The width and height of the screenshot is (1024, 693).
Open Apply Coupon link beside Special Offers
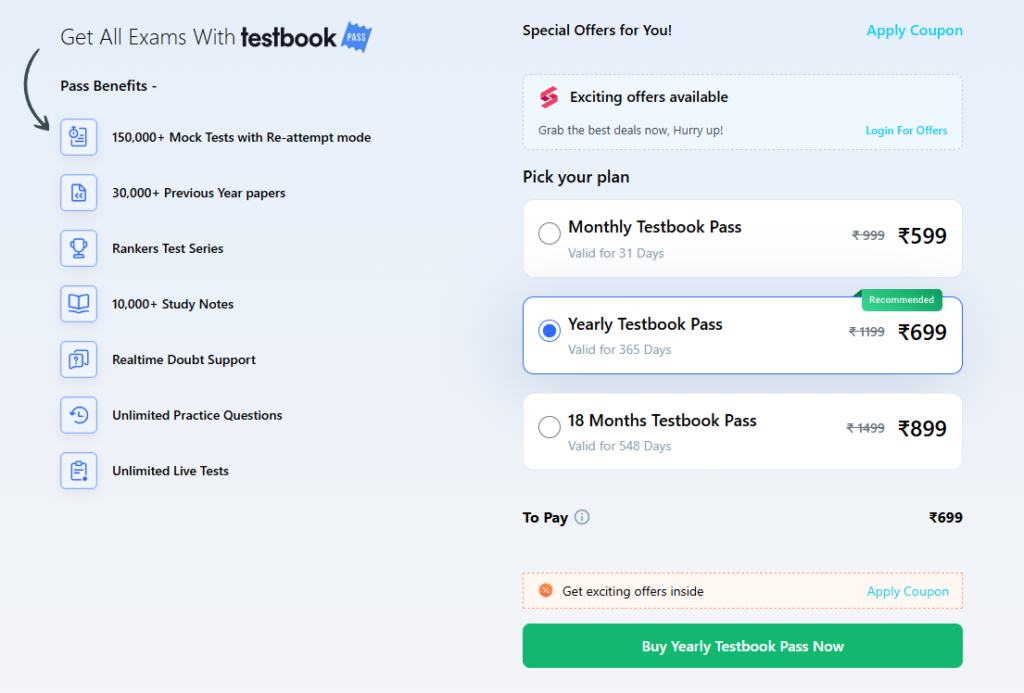click(x=914, y=31)
